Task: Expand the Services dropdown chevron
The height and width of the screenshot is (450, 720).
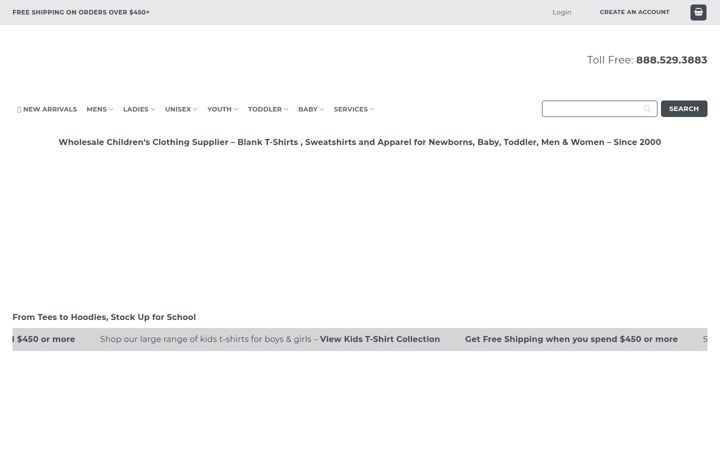Action: (371, 109)
